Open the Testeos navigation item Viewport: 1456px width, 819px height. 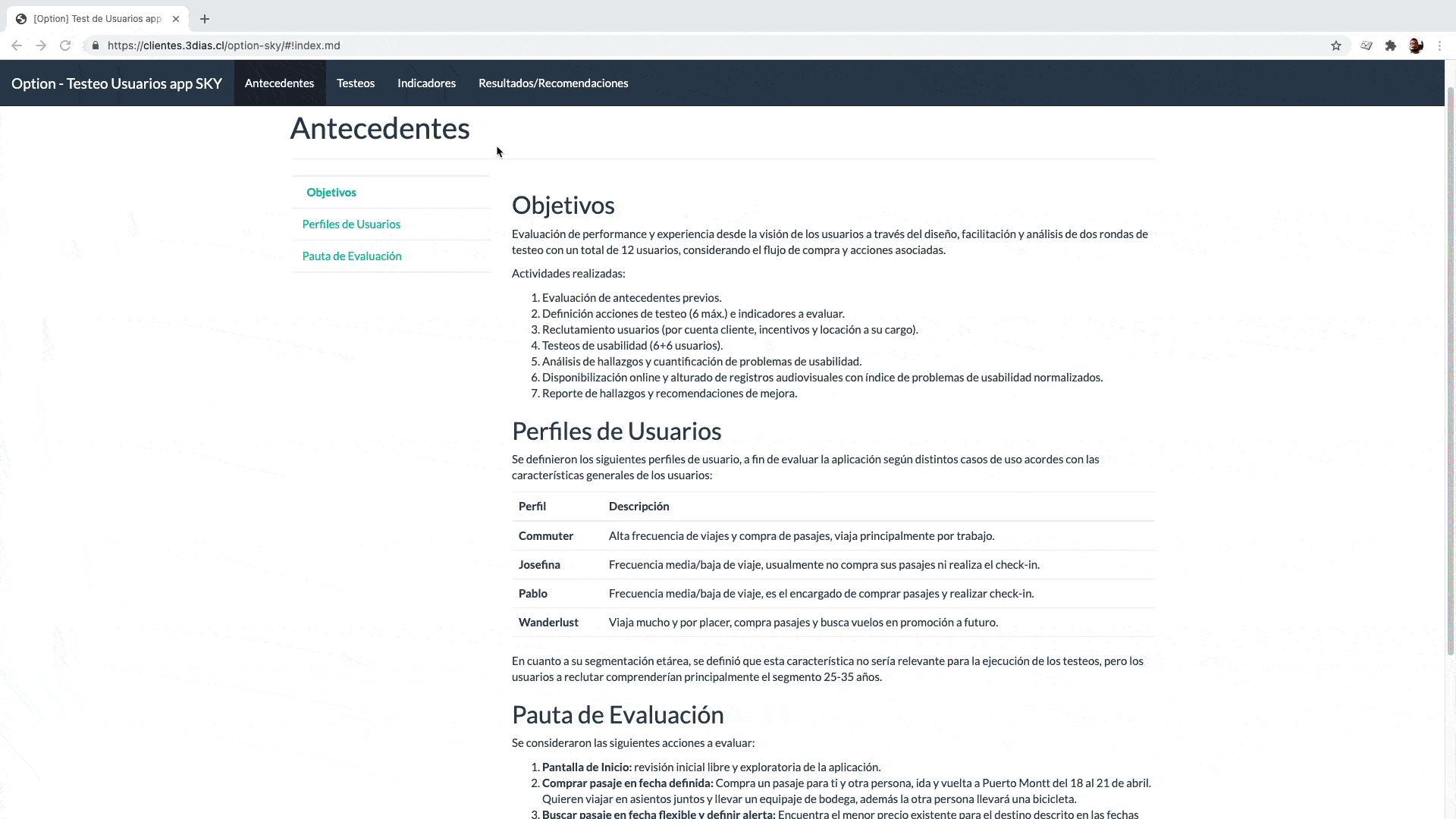[356, 83]
